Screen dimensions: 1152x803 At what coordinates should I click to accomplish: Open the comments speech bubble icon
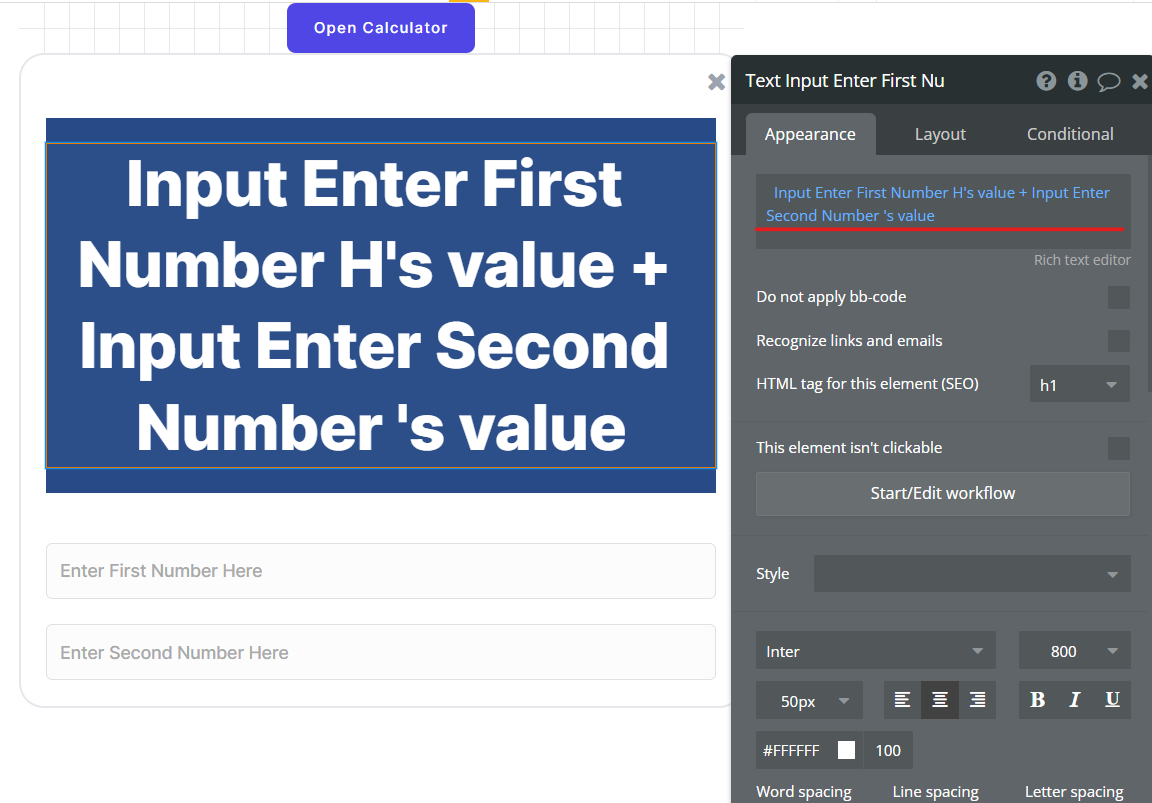(1108, 82)
